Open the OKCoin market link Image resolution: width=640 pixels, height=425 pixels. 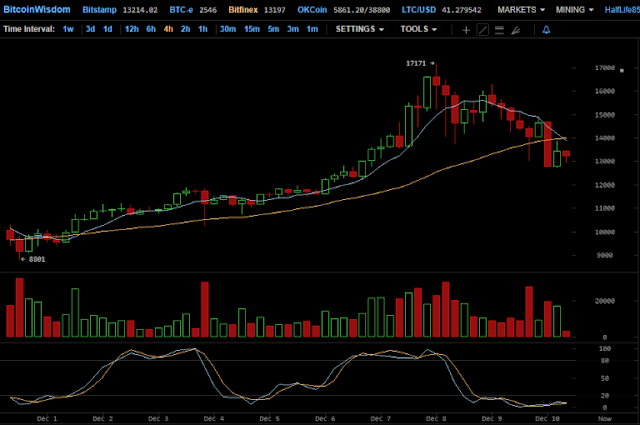[x=312, y=10]
